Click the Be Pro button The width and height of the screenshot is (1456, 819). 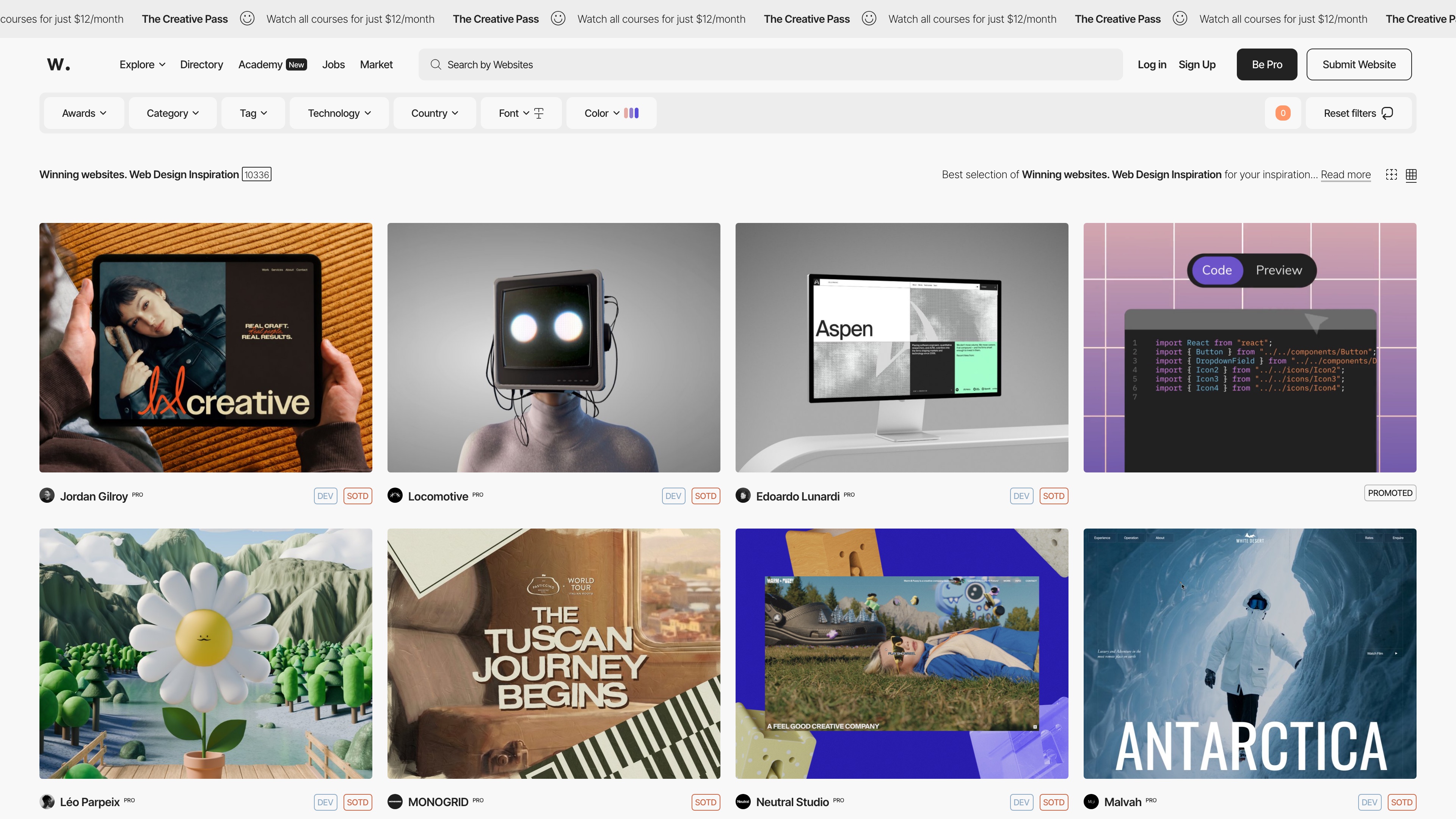pos(1267,64)
